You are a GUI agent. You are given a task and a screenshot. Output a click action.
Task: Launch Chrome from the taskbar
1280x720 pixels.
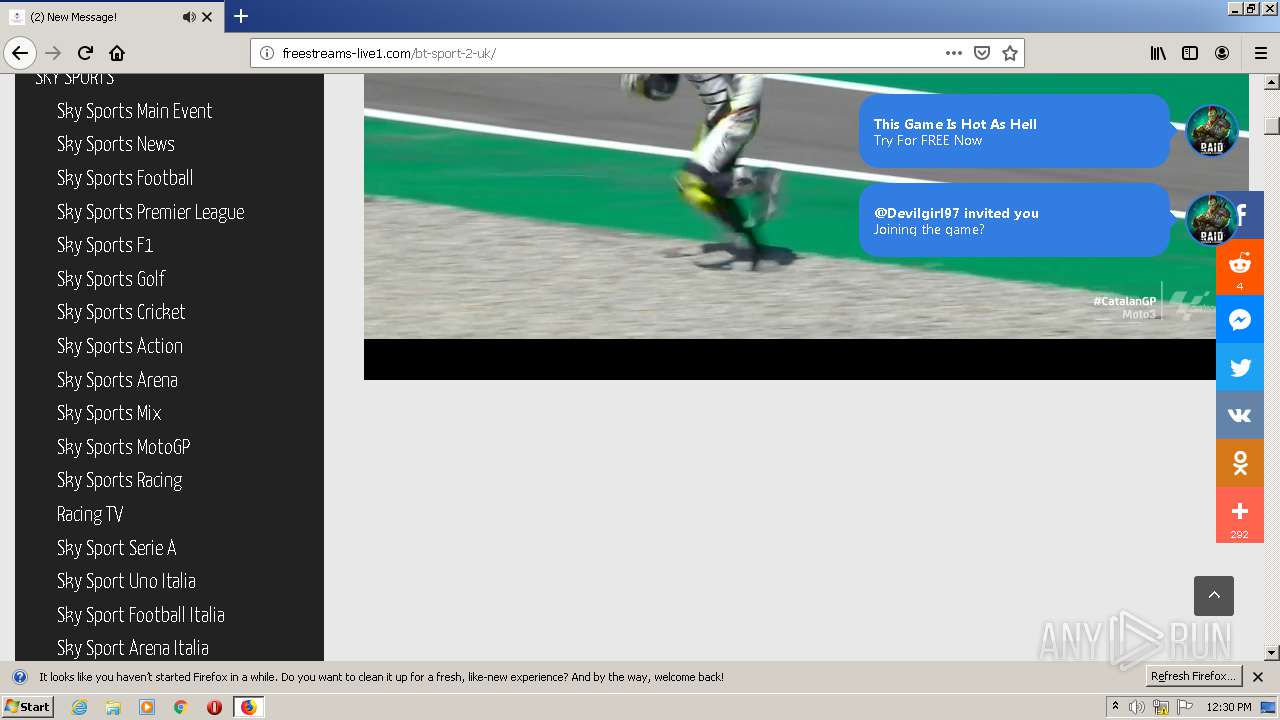click(x=180, y=707)
